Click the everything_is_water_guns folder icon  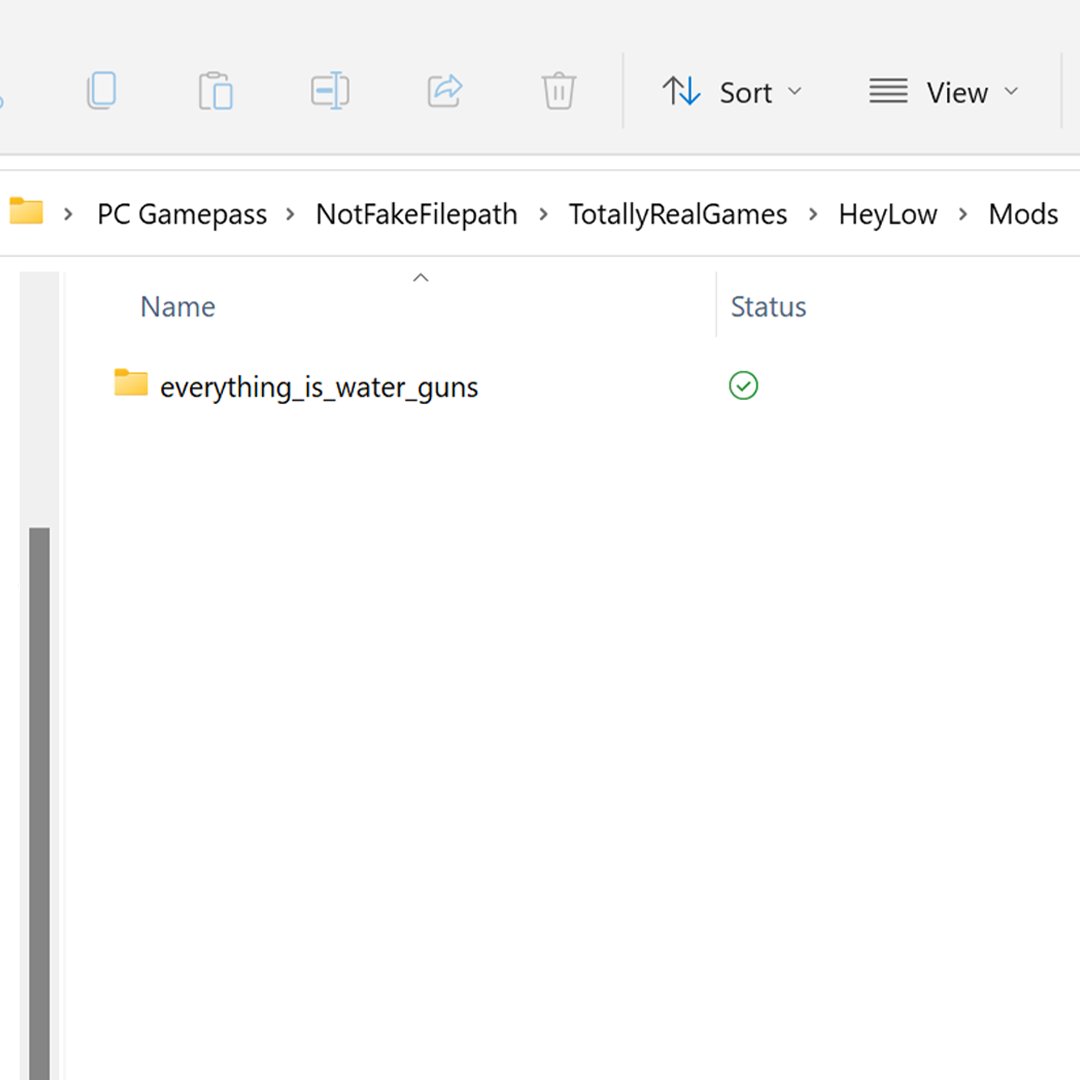click(x=131, y=383)
